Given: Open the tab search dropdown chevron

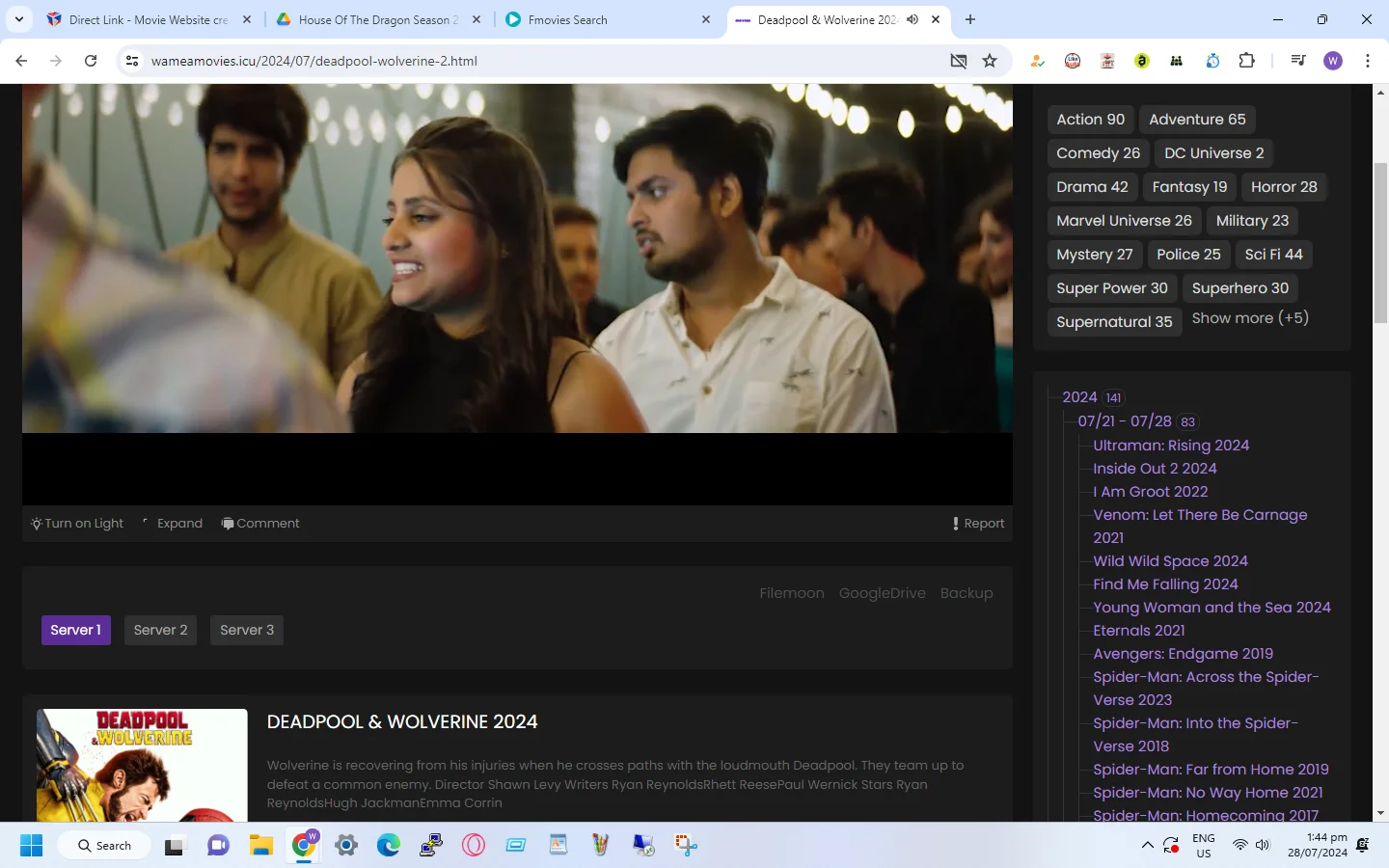Looking at the screenshot, I should click(19, 19).
